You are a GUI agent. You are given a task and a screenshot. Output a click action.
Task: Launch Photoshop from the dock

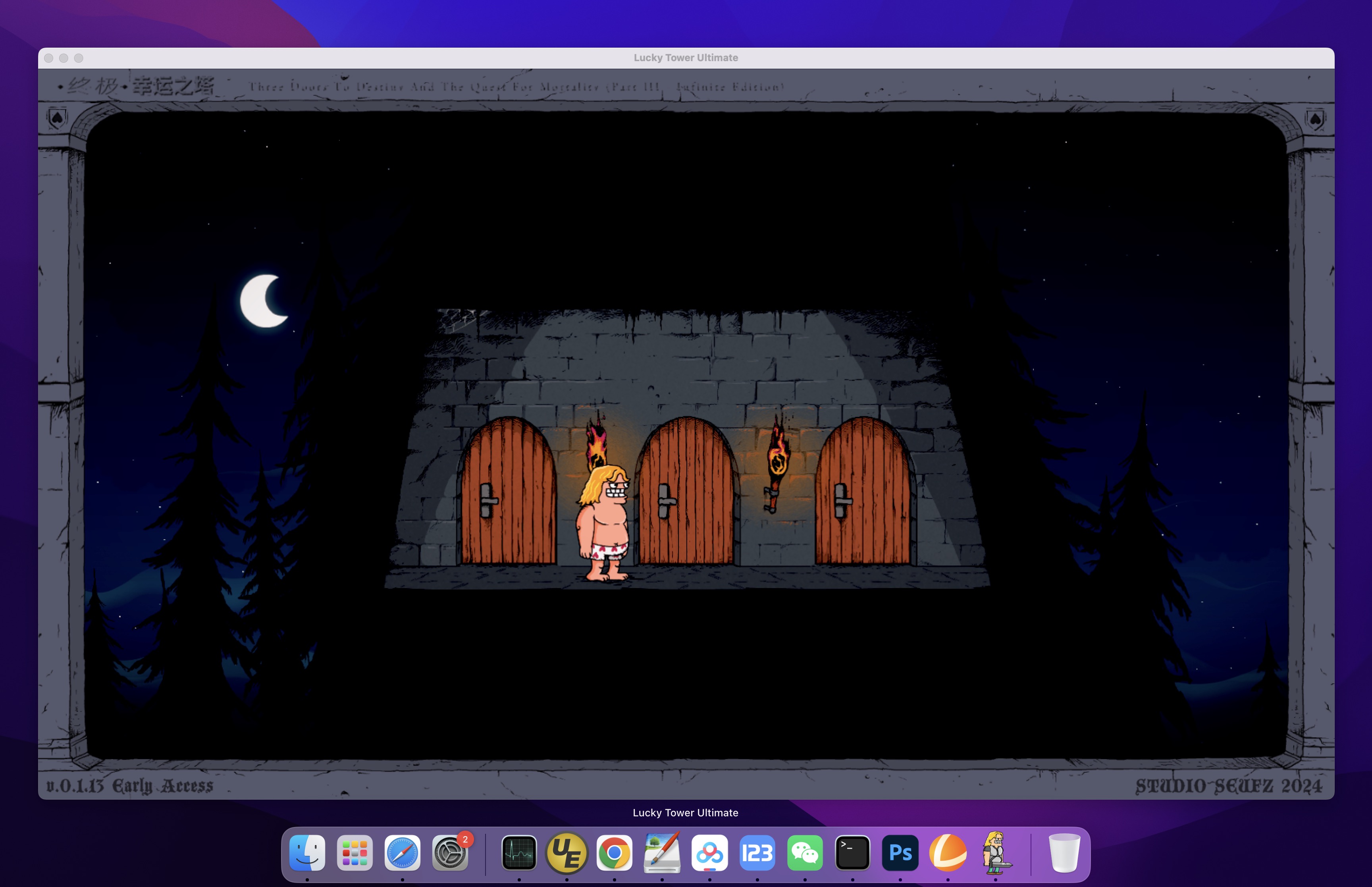tap(900, 852)
